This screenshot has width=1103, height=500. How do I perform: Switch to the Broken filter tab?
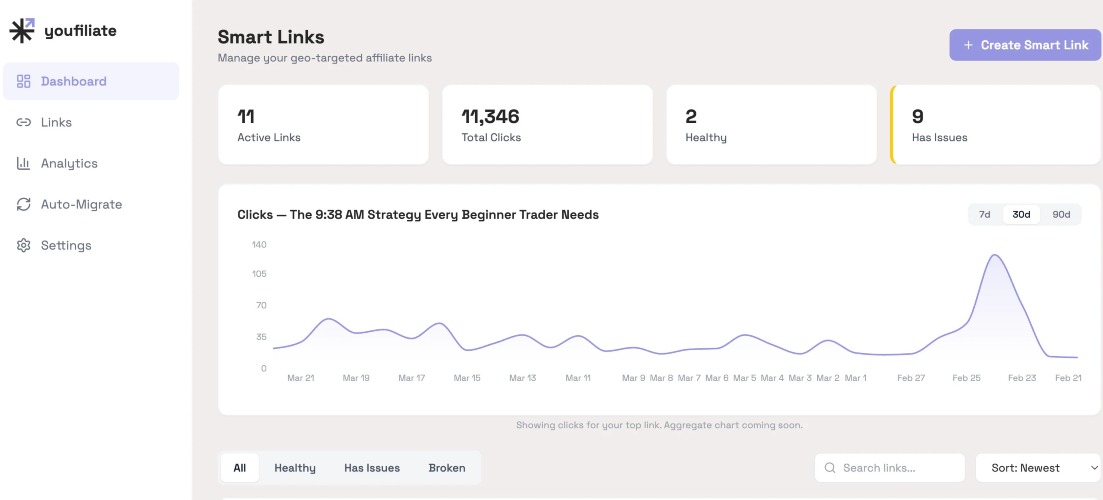click(447, 468)
